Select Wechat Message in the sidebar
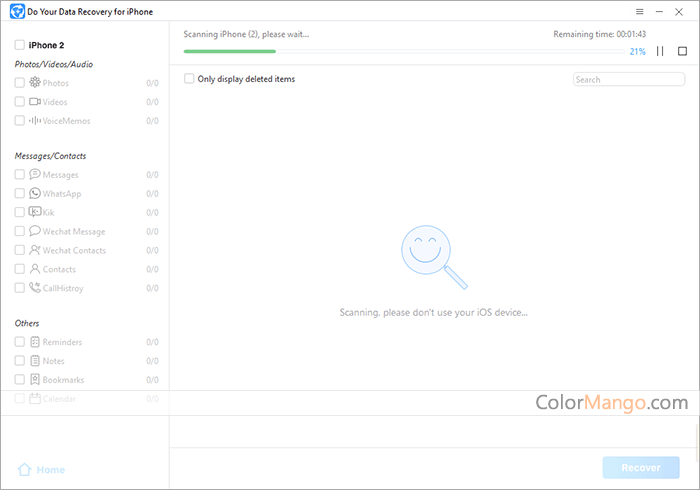The width and height of the screenshot is (700, 490). (73, 232)
